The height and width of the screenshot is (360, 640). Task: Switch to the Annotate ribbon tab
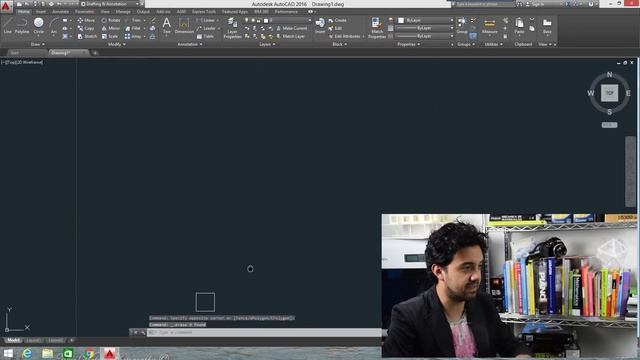point(60,12)
